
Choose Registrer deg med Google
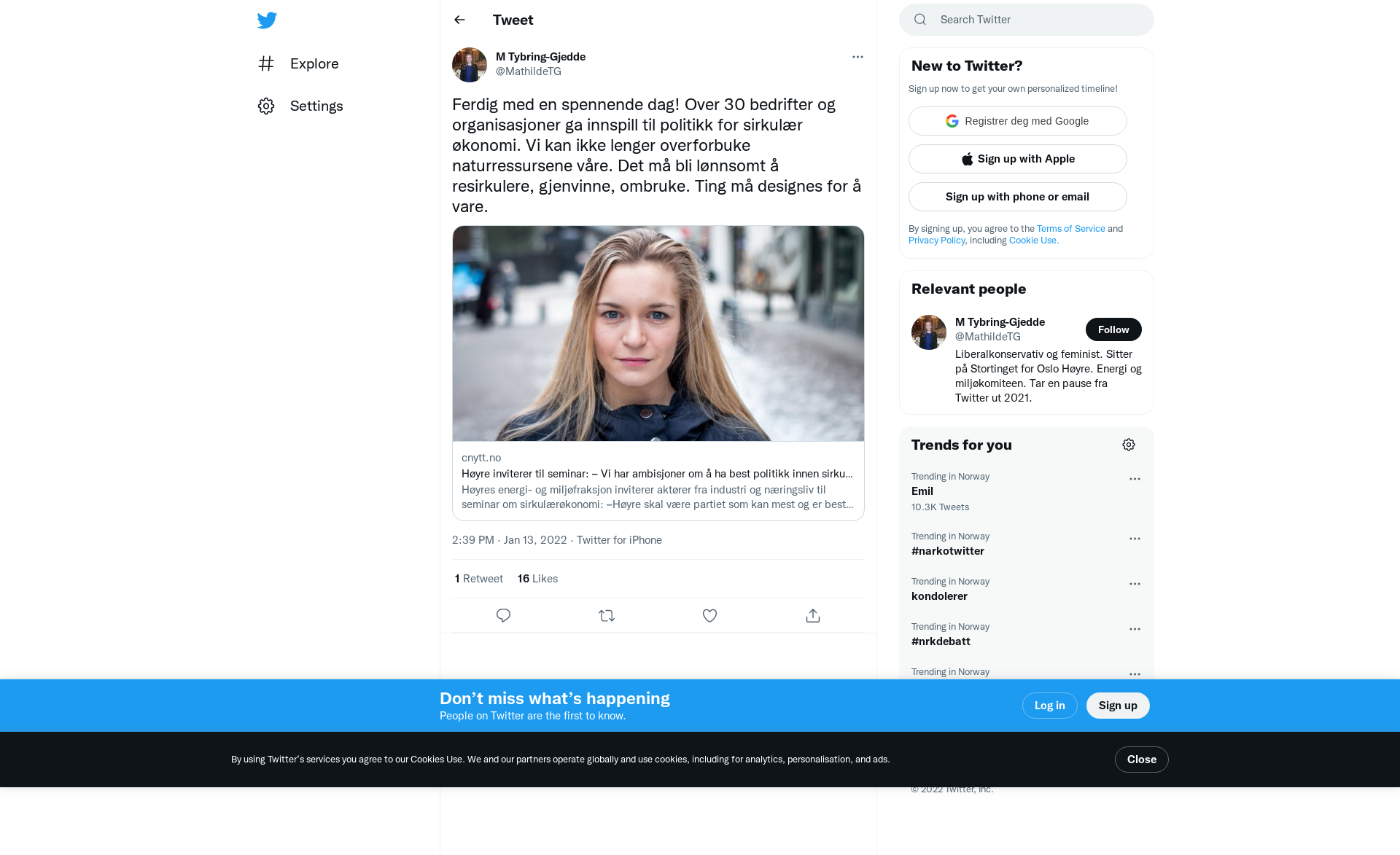(1018, 121)
